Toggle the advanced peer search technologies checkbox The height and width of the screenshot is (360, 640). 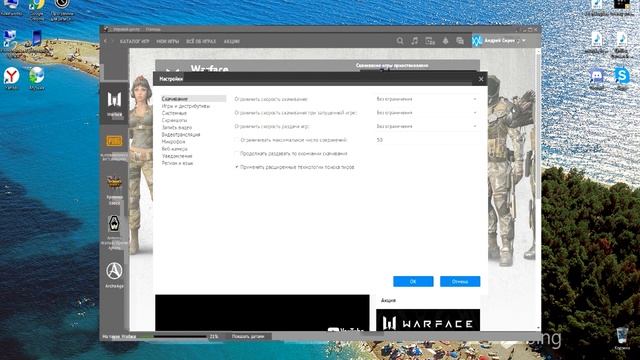[237, 167]
